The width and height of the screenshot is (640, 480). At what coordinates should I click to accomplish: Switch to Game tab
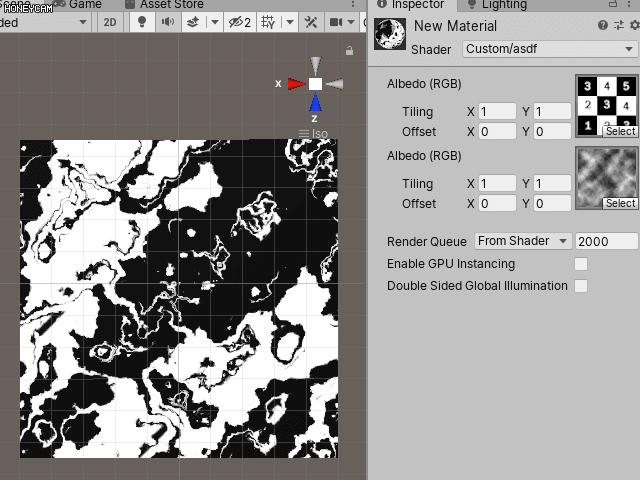(78, 4)
